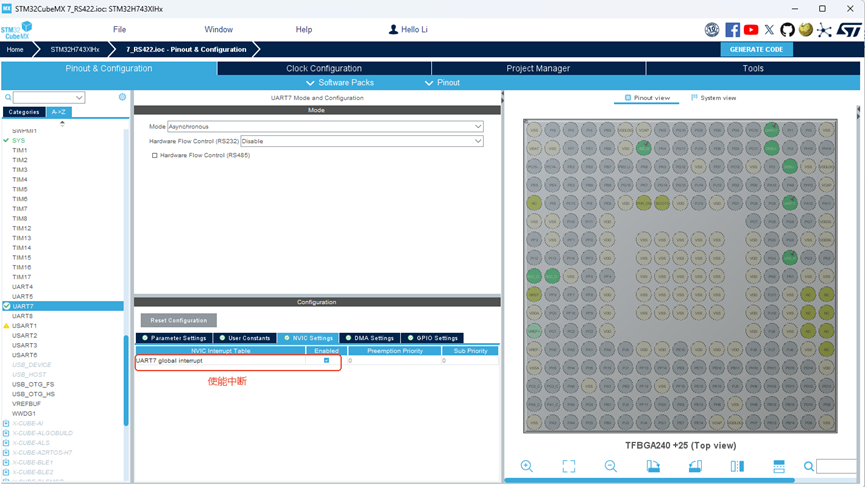This screenshot has height=487, width=865.
Task: Expand the X-CUBE-BLE1 pack entry
Action: (x=6, y=463)
